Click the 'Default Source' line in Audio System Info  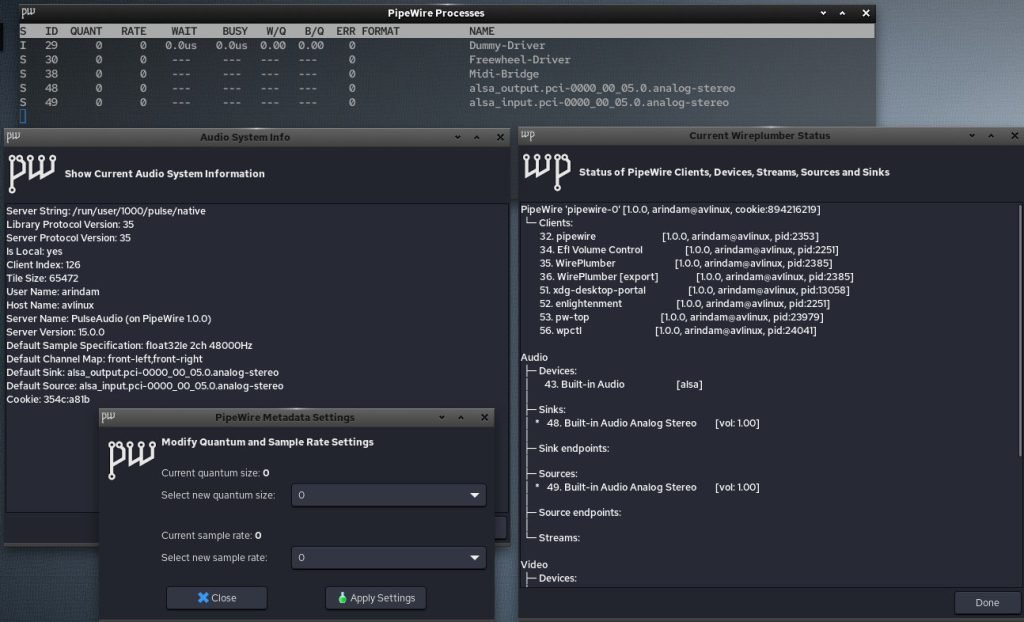(145, 386)
